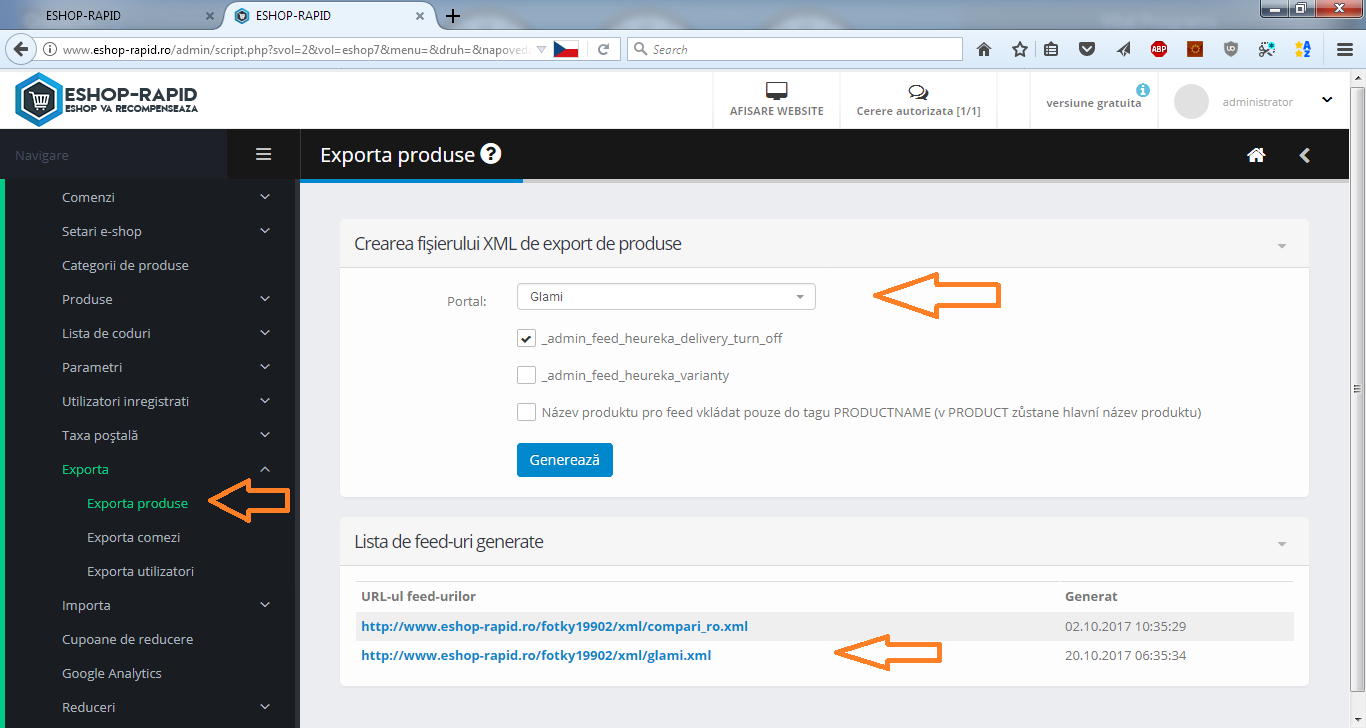This screenshot has height=728, width=1366.
Task: Collapse the Lista de feed-uri generate panel
Action: [x=1282, y=543]
